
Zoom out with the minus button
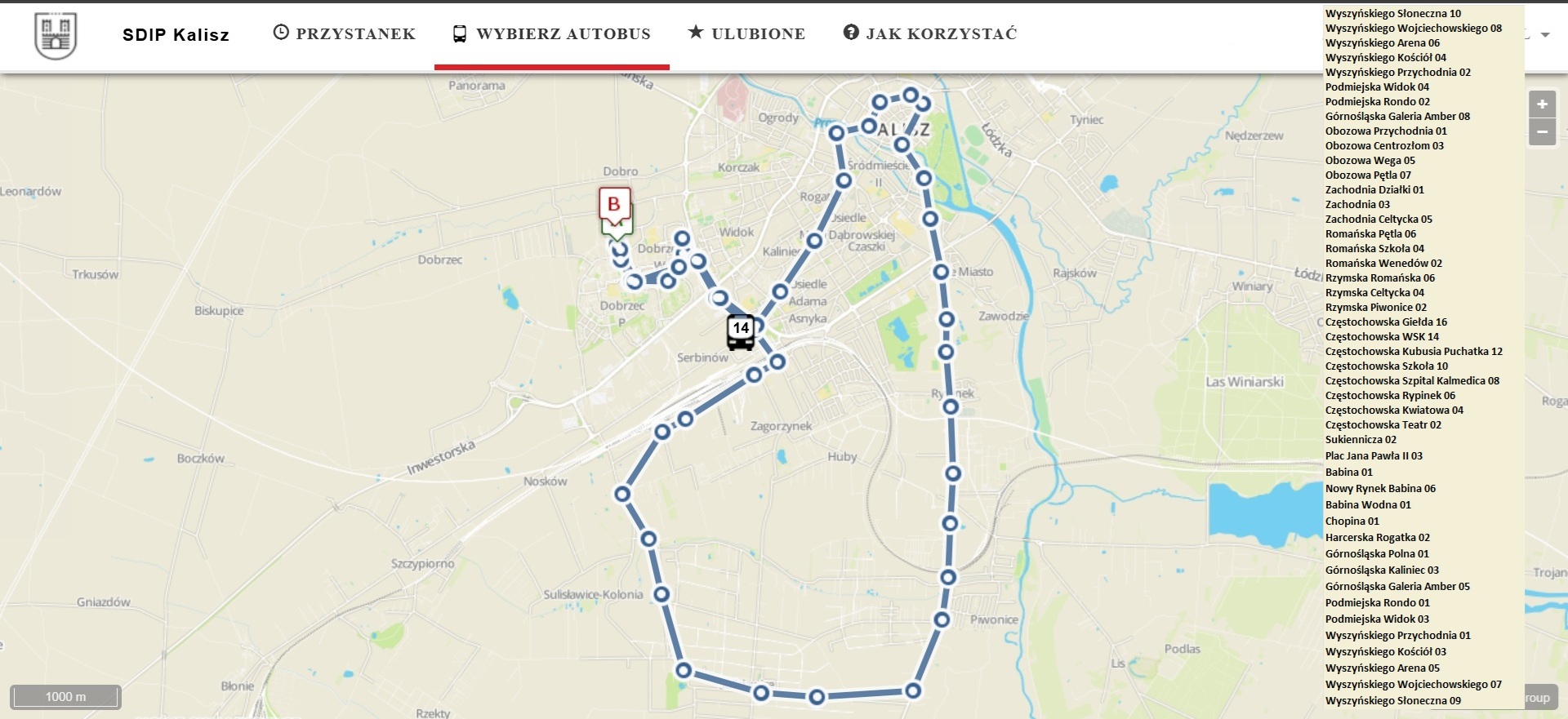tap(1542, 131)
